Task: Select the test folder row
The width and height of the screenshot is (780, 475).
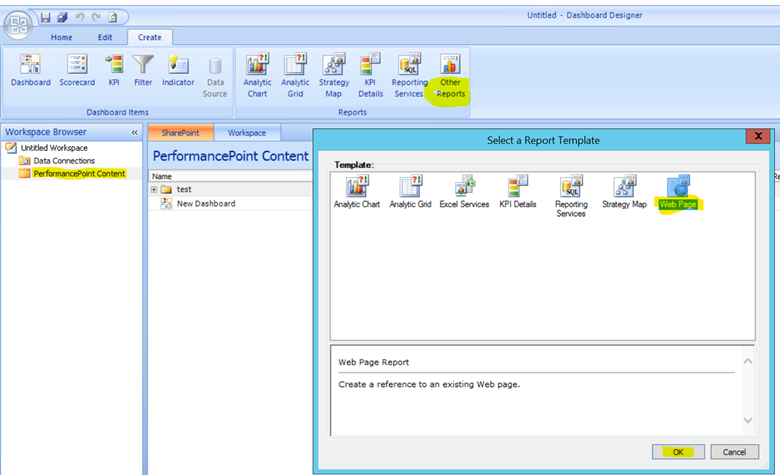Action: (230, 190)
